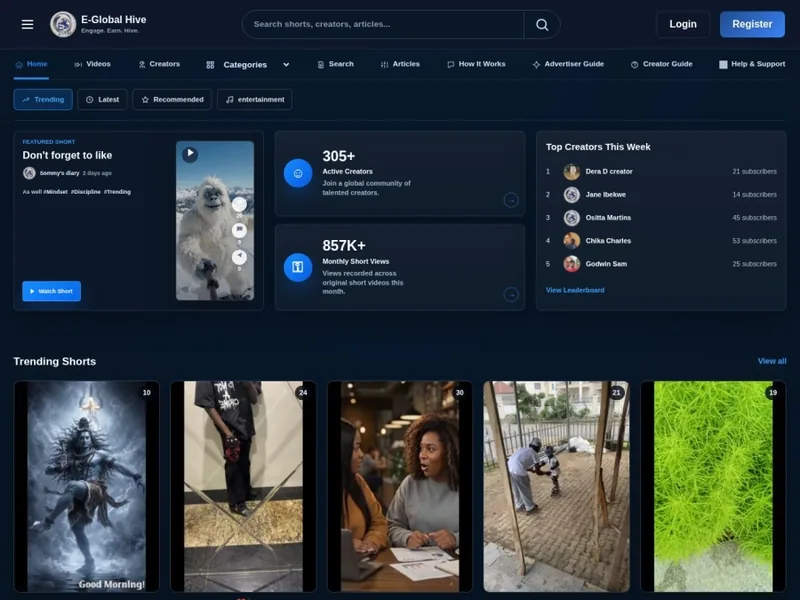
Task: Open the Creators nav item
Action: point(159,64)
